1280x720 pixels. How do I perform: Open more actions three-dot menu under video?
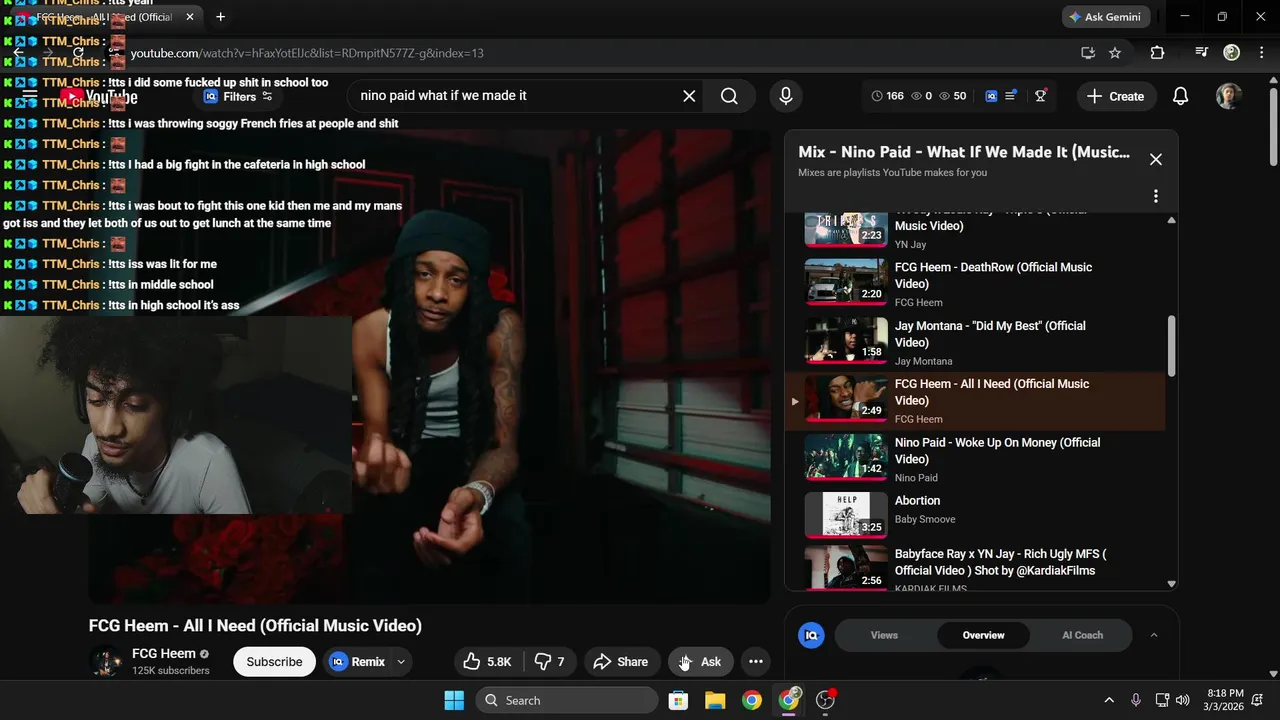tap(756, 662)
